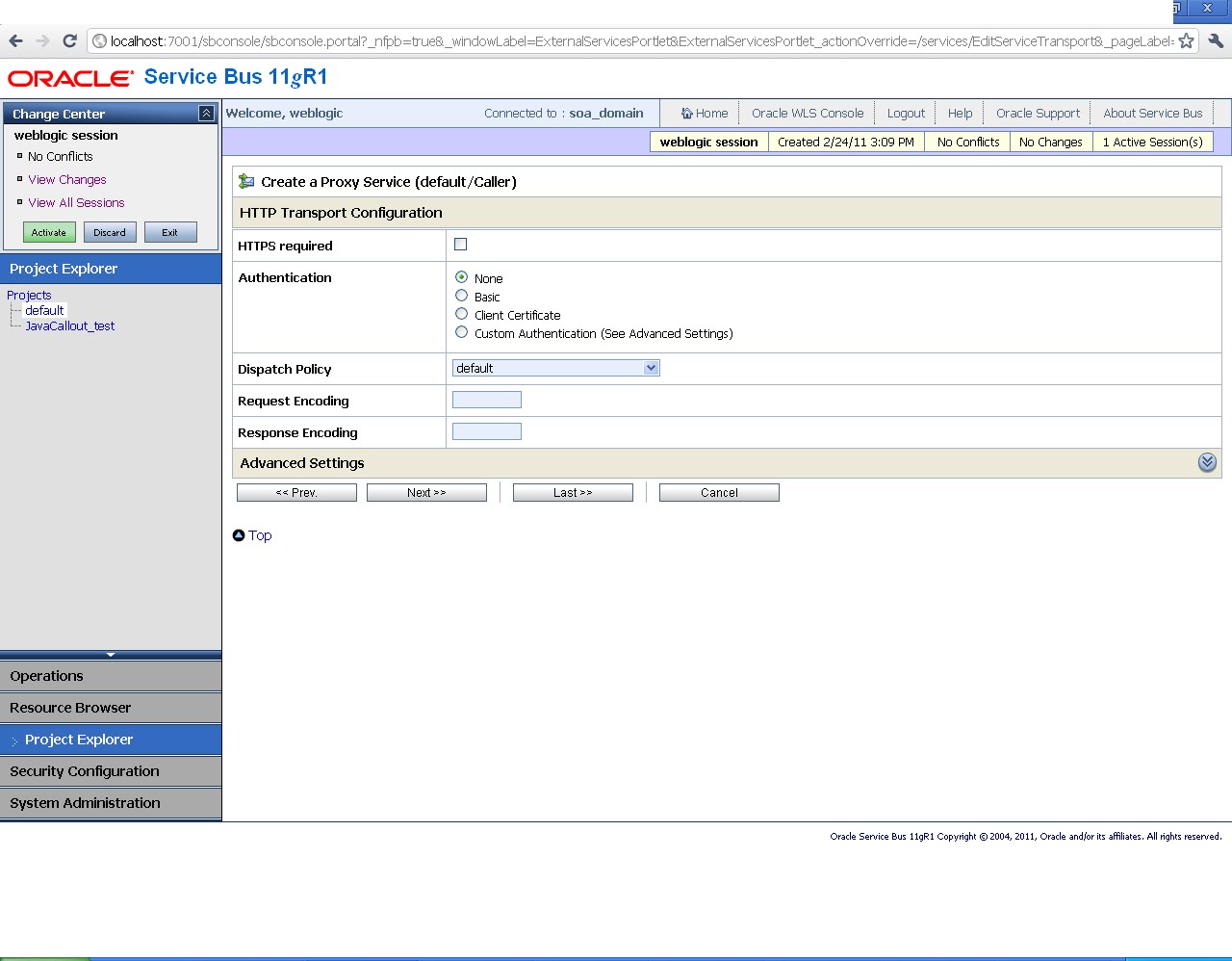Click weblogic session label in header
This screenshot has height=961, width=1232.
pyautogui.click(x=708, y=142)
